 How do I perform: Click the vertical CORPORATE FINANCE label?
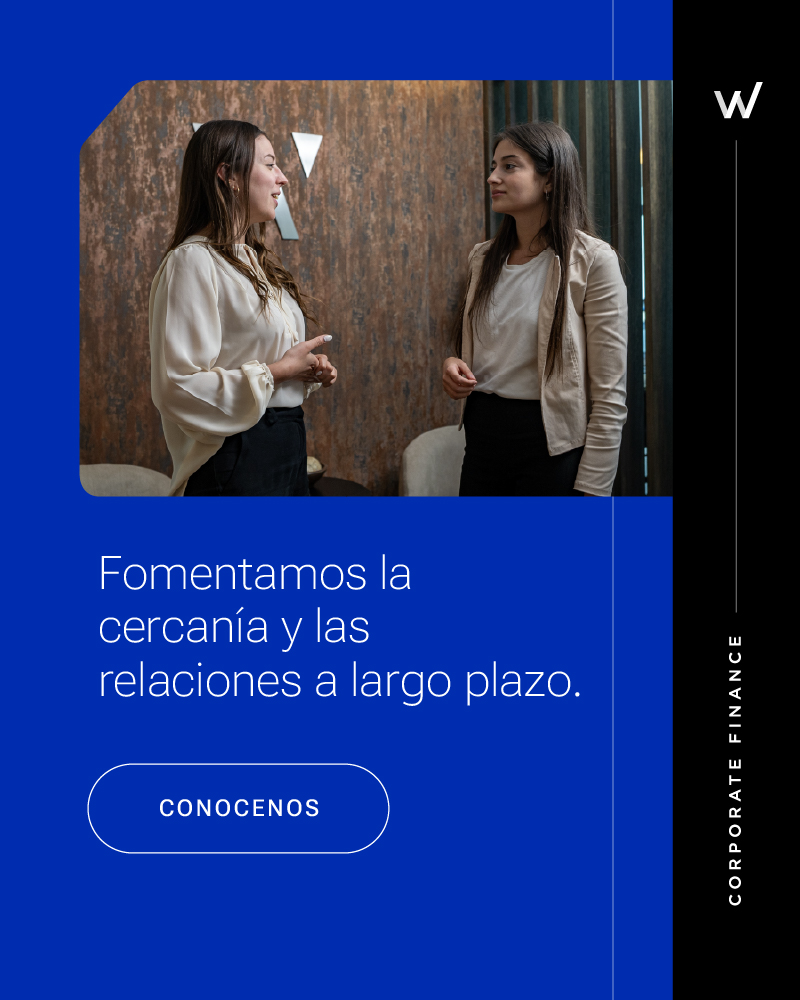click(735, 770)
